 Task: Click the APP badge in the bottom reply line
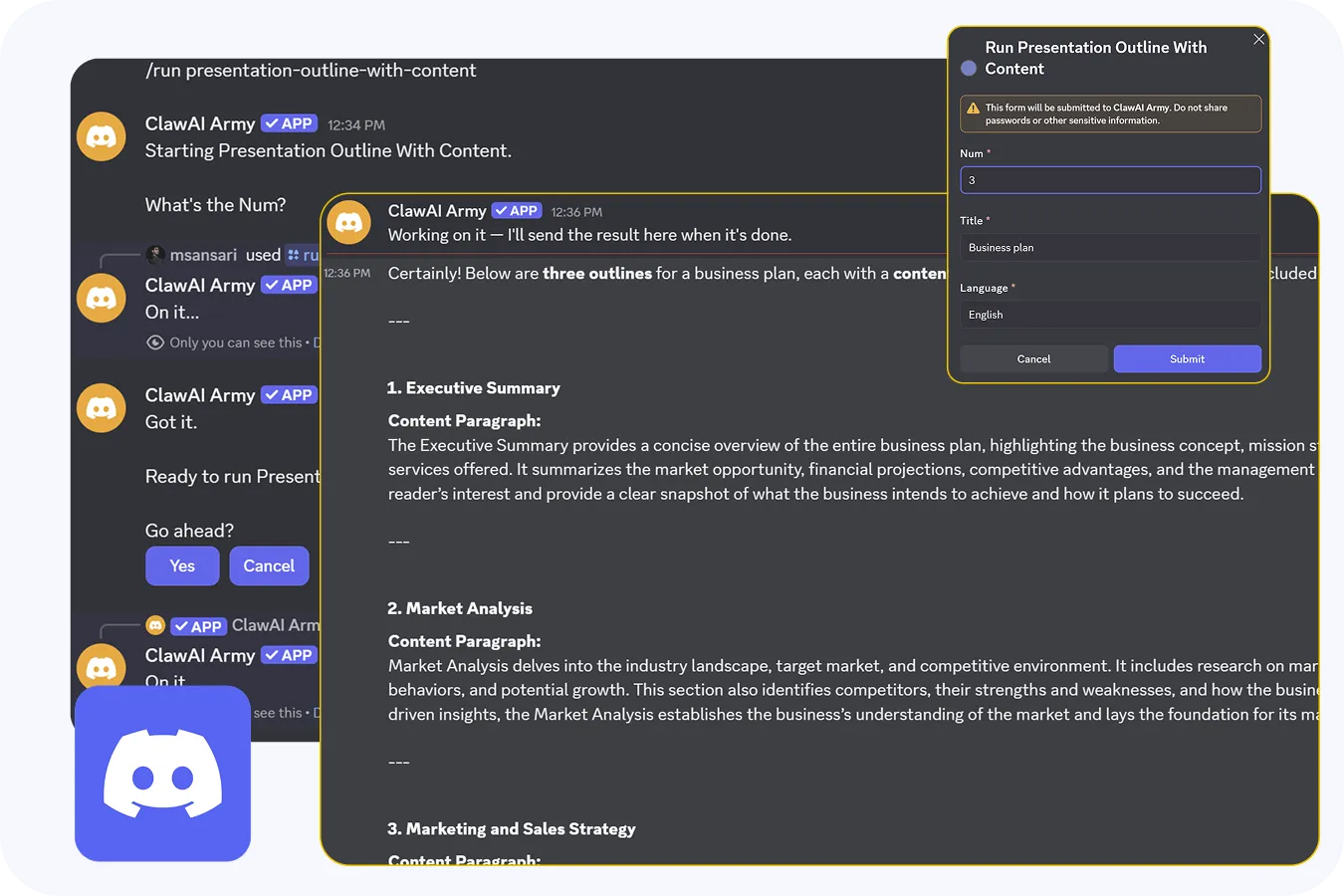point(198,626)
